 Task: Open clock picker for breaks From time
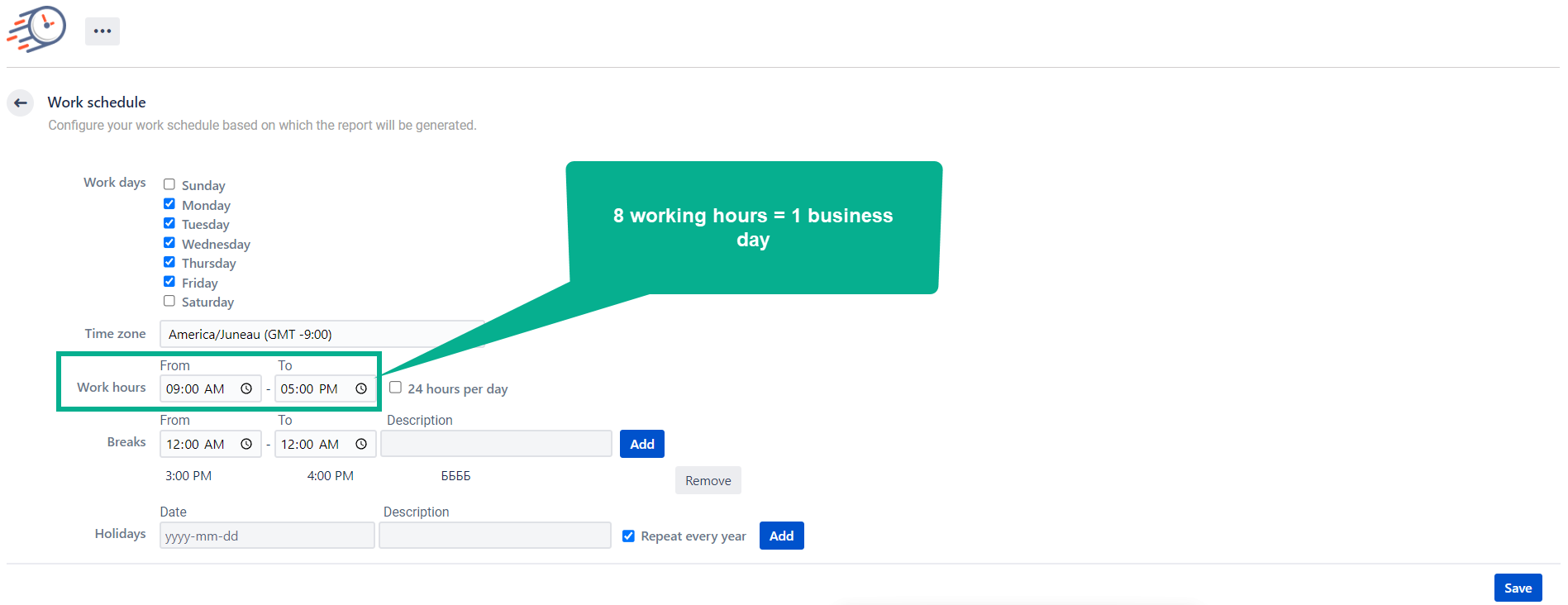(x=246, y=444)
